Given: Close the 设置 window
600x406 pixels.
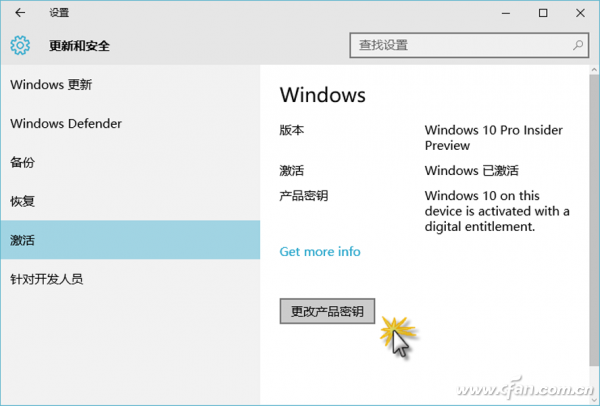Looking at the screenshot, I should (580, 13).
